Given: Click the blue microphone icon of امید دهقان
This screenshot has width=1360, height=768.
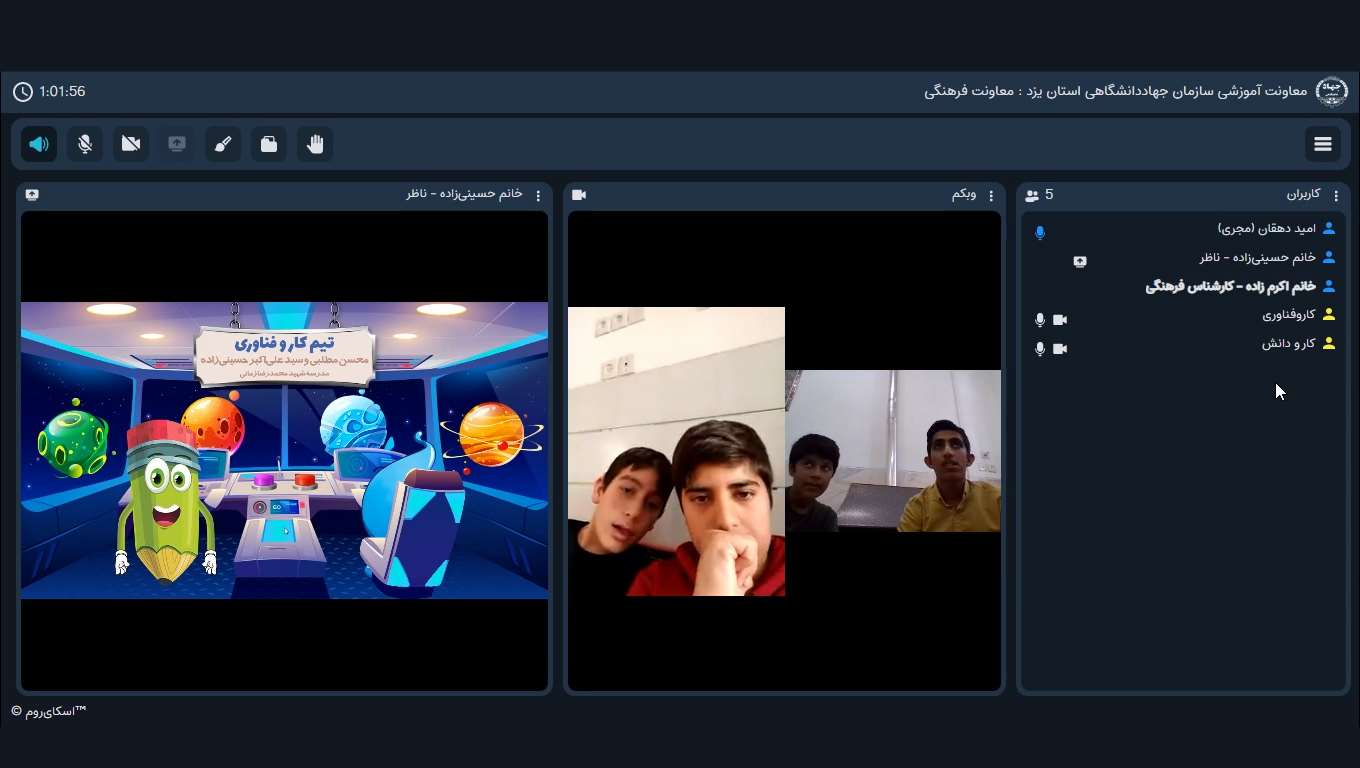Looking at the screenshot, I should pyautogui.click(x=1040, y=233).
